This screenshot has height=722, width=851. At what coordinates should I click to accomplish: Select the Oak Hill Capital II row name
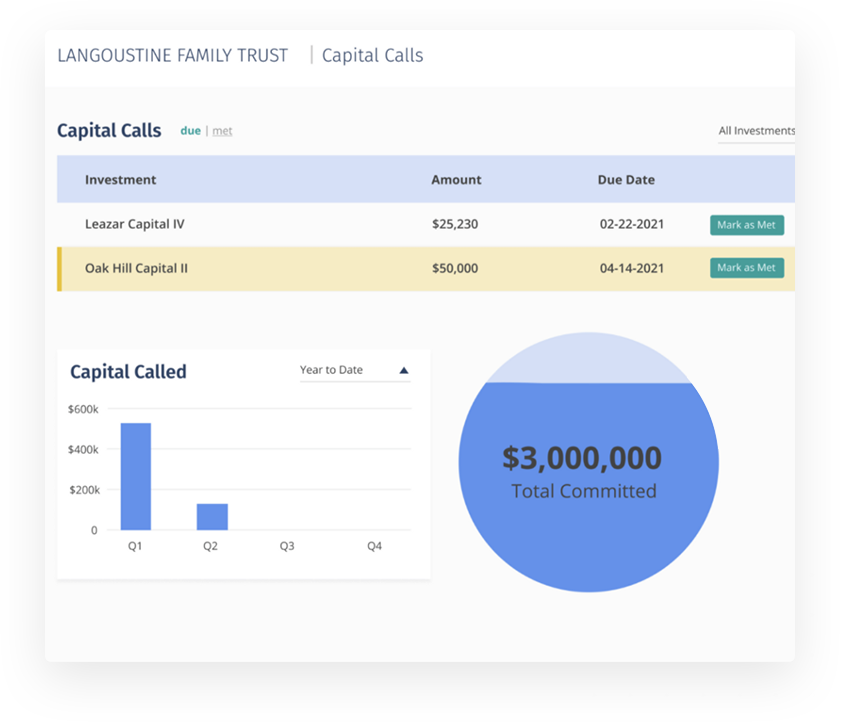[136, 268]
